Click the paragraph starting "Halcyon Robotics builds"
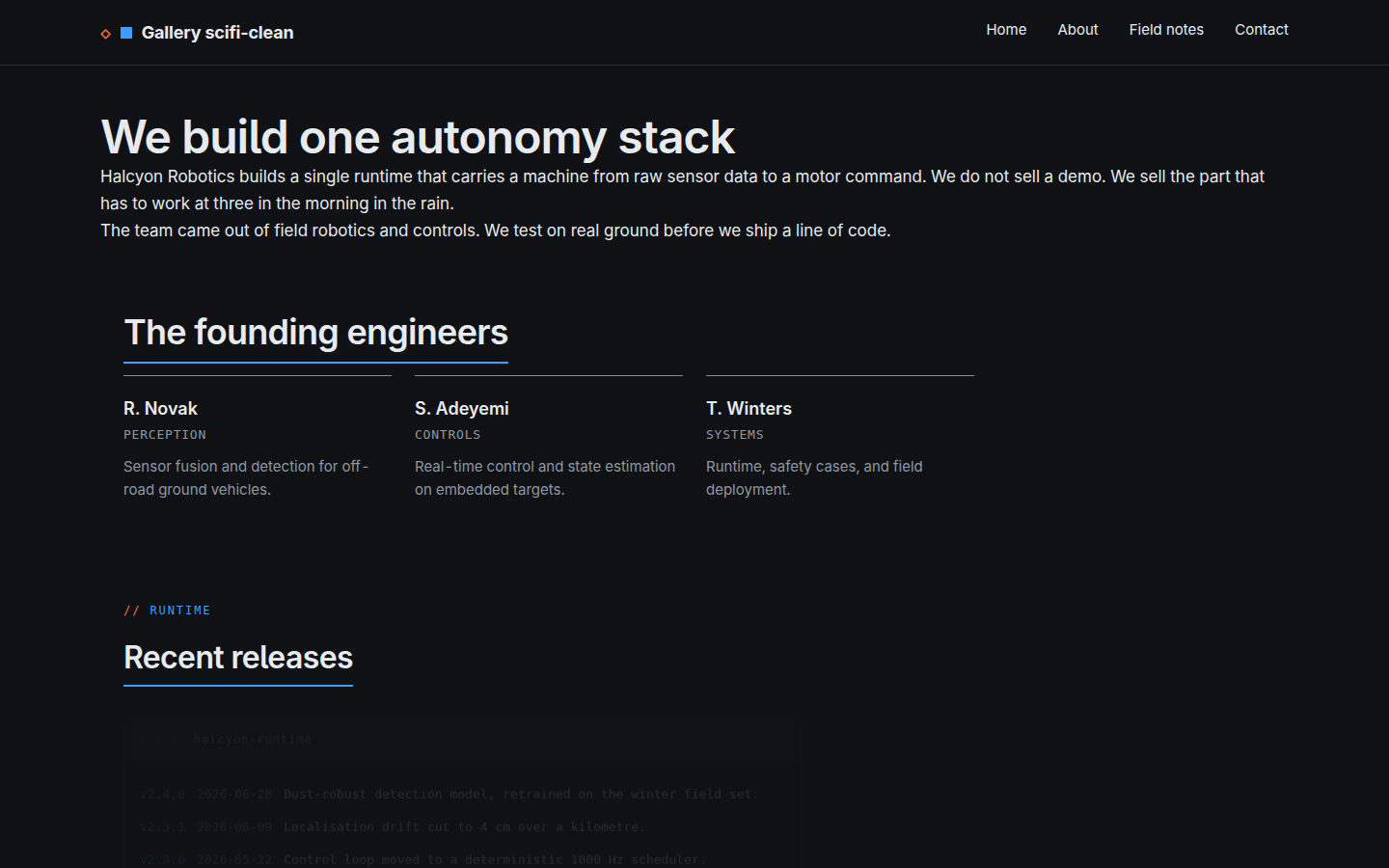 pos(682,190)
